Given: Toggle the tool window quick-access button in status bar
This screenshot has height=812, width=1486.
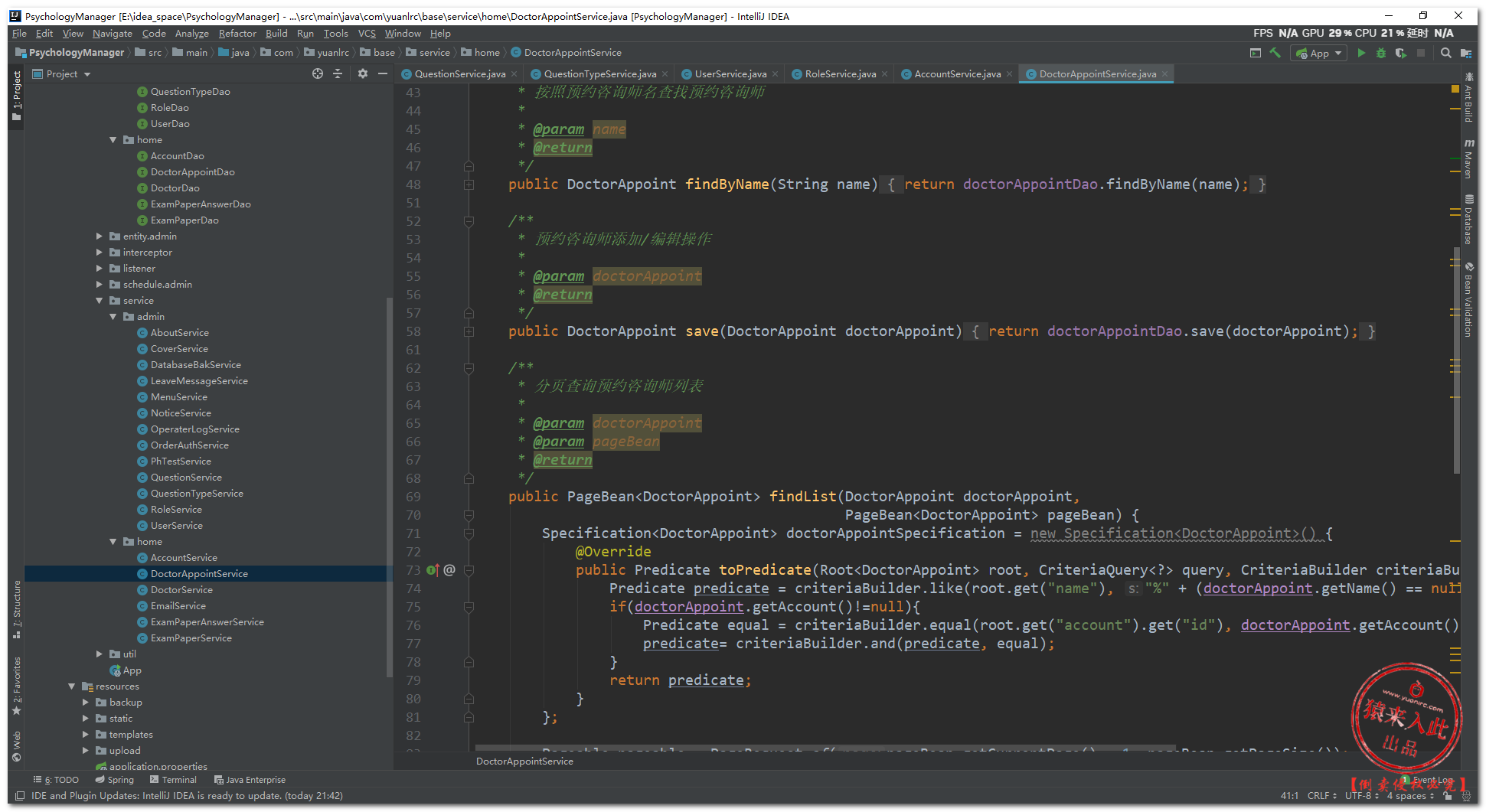Looking at the screenshot, I should click(x=20, y=796).
